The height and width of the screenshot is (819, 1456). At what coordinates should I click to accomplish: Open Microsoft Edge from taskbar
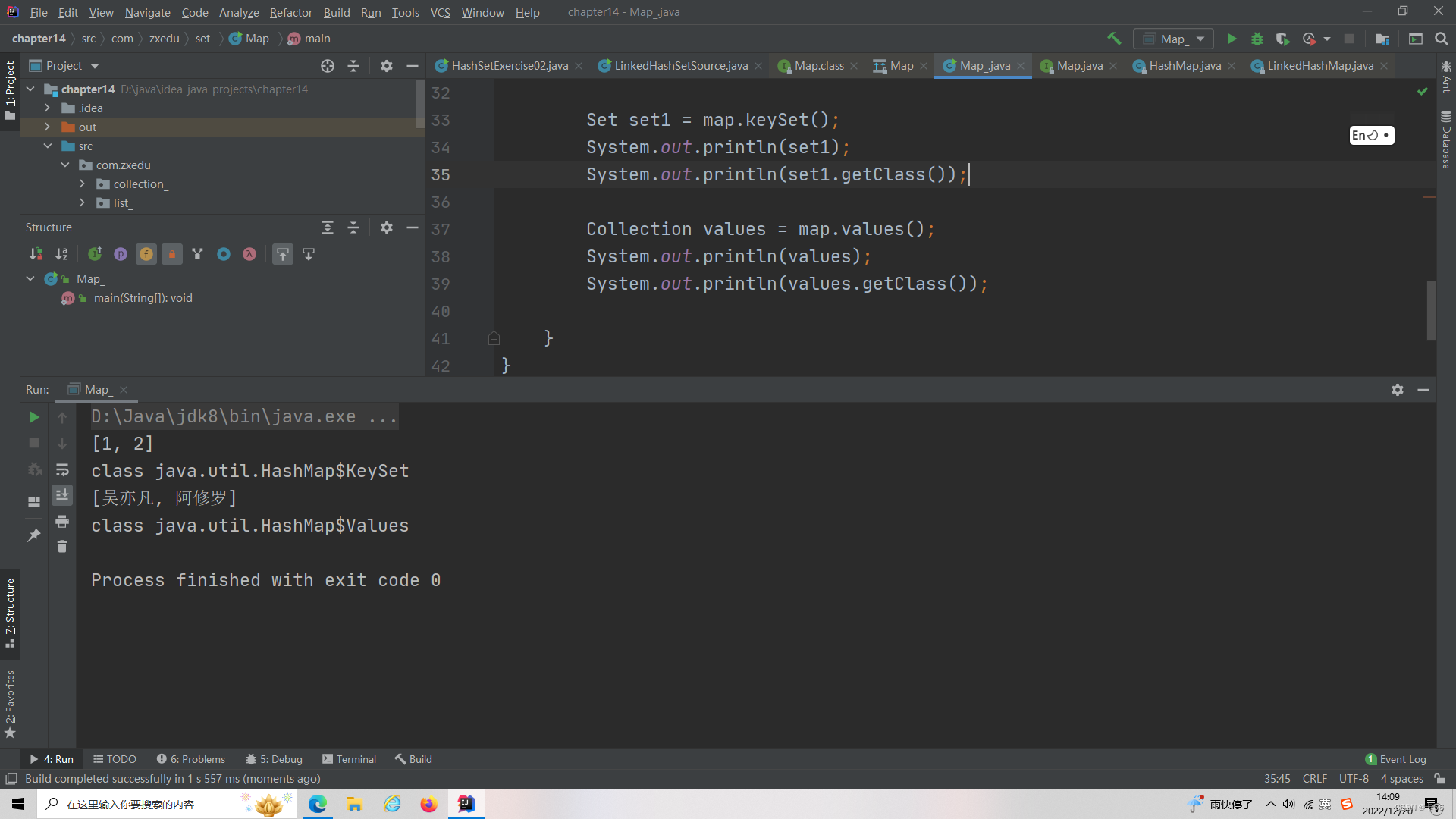(318, 804)
